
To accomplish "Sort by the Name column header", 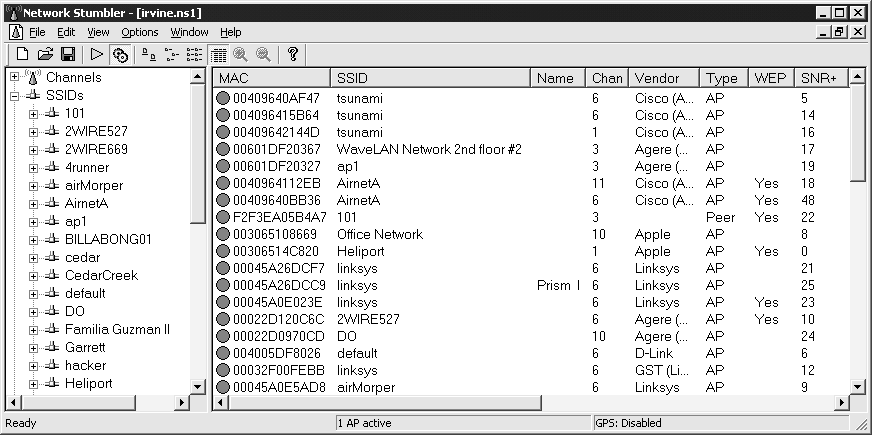I will point(558,78).
